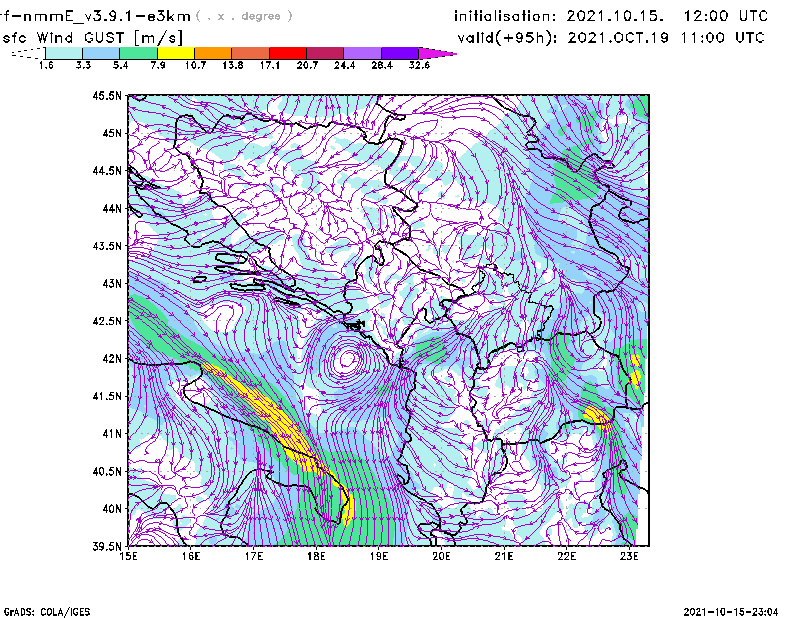Click the deep violet legend color swatch
The height and width of the screenshot is (618, 800).
point(399,53)
